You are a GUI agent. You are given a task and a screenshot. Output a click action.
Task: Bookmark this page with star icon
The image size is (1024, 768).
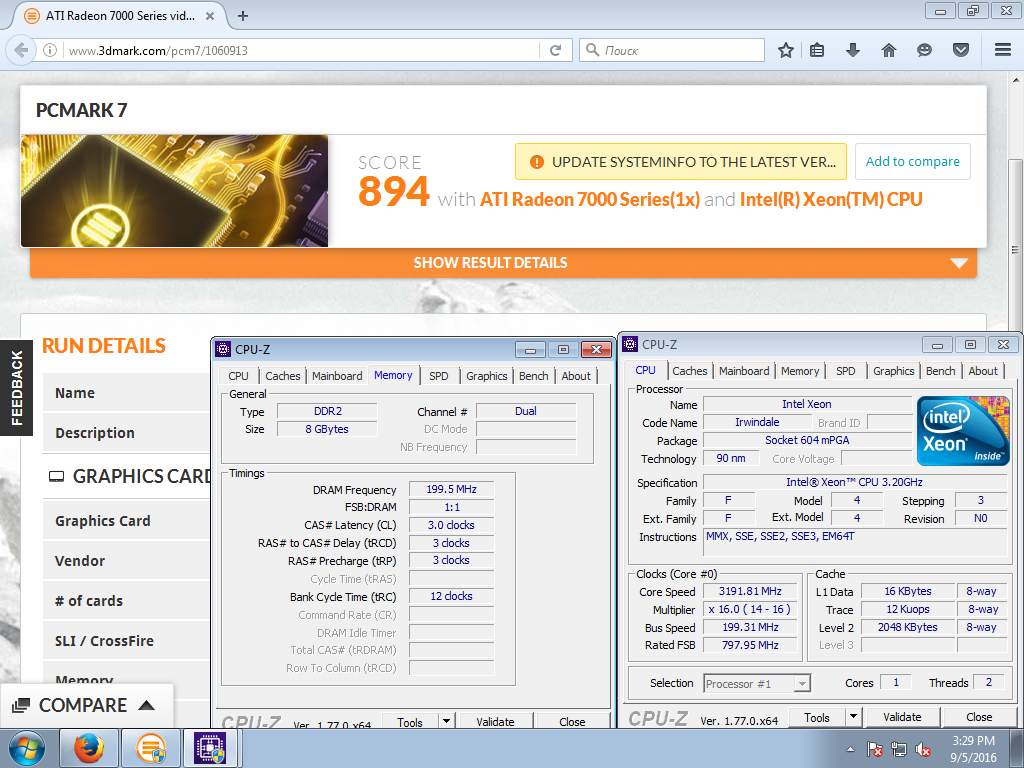786,50
